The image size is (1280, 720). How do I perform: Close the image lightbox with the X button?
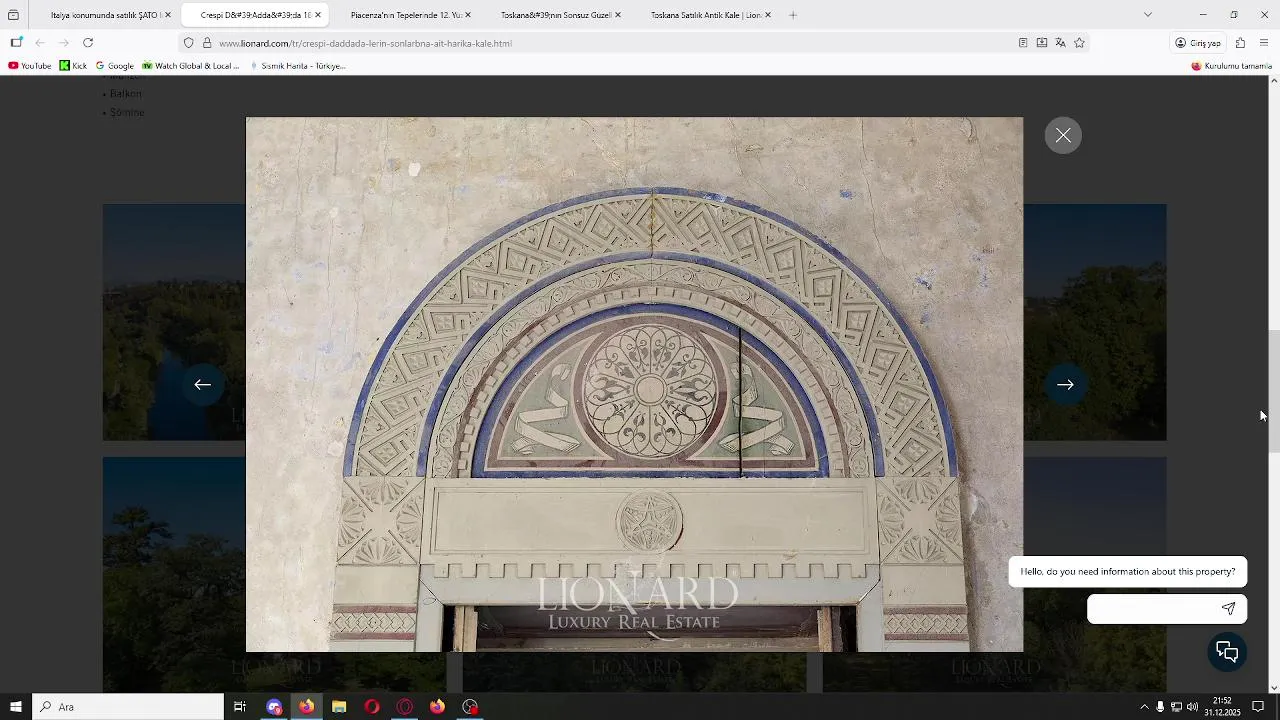1063,136
